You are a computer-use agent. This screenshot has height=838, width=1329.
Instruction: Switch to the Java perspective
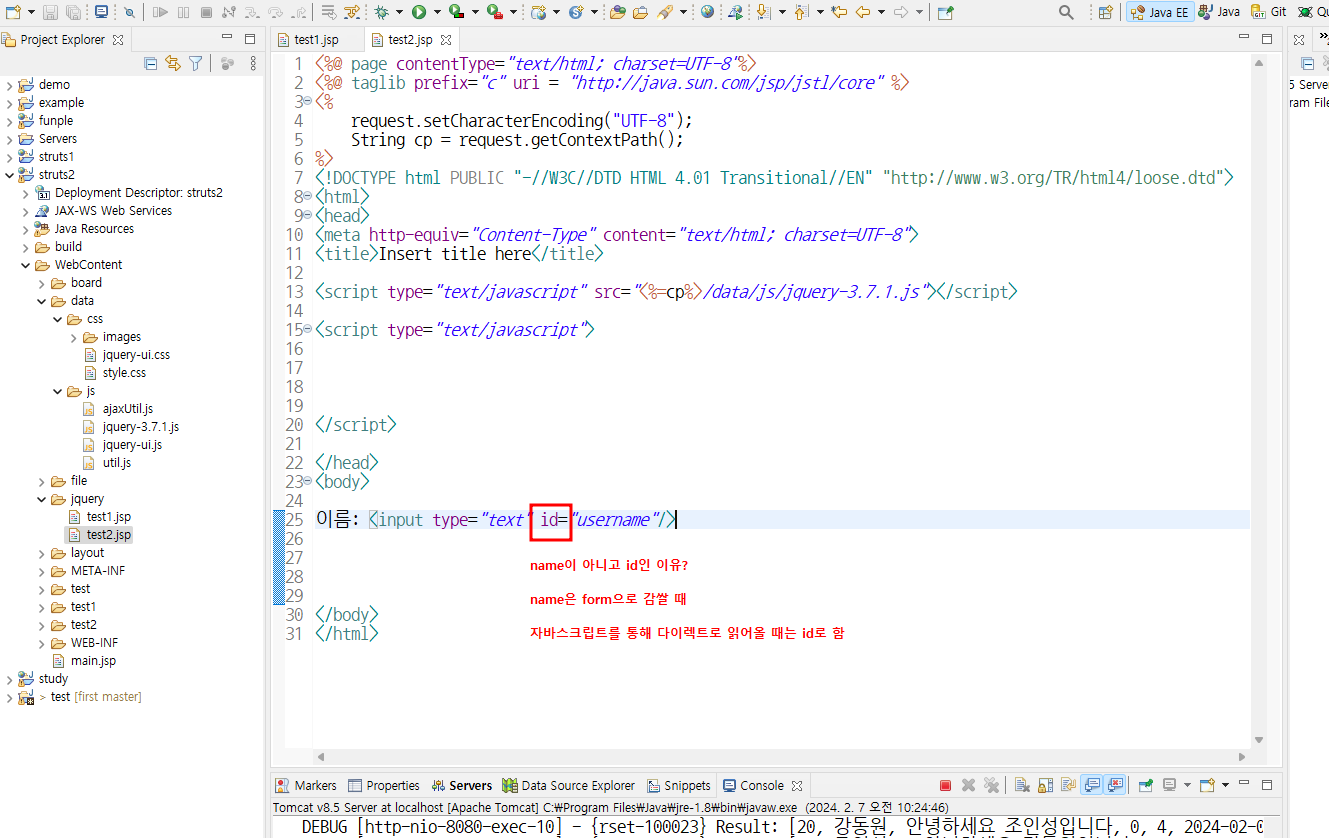(1218, 12)
